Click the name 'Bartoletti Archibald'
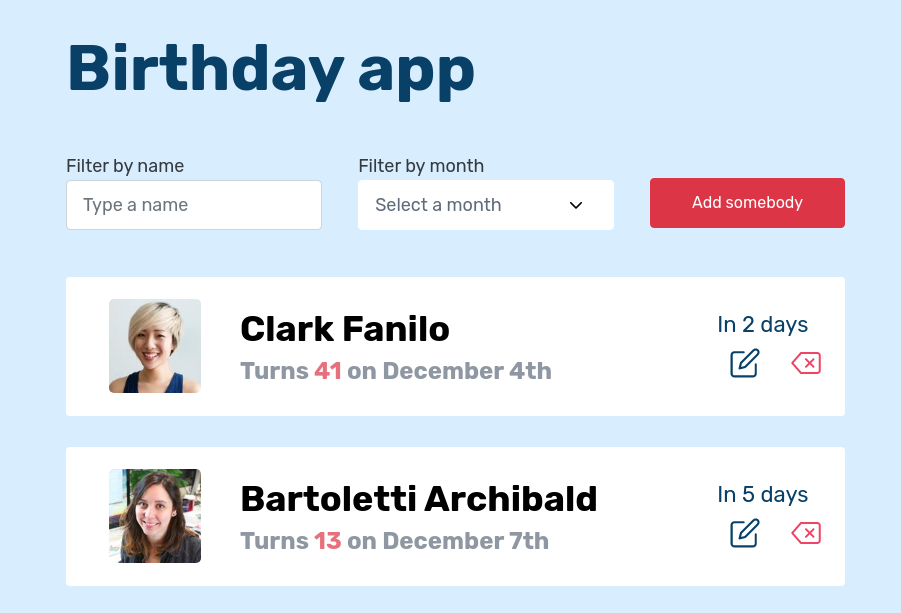The width and height of the screenshot is (901, 613). pyautogui.click(x=418, y=498)
